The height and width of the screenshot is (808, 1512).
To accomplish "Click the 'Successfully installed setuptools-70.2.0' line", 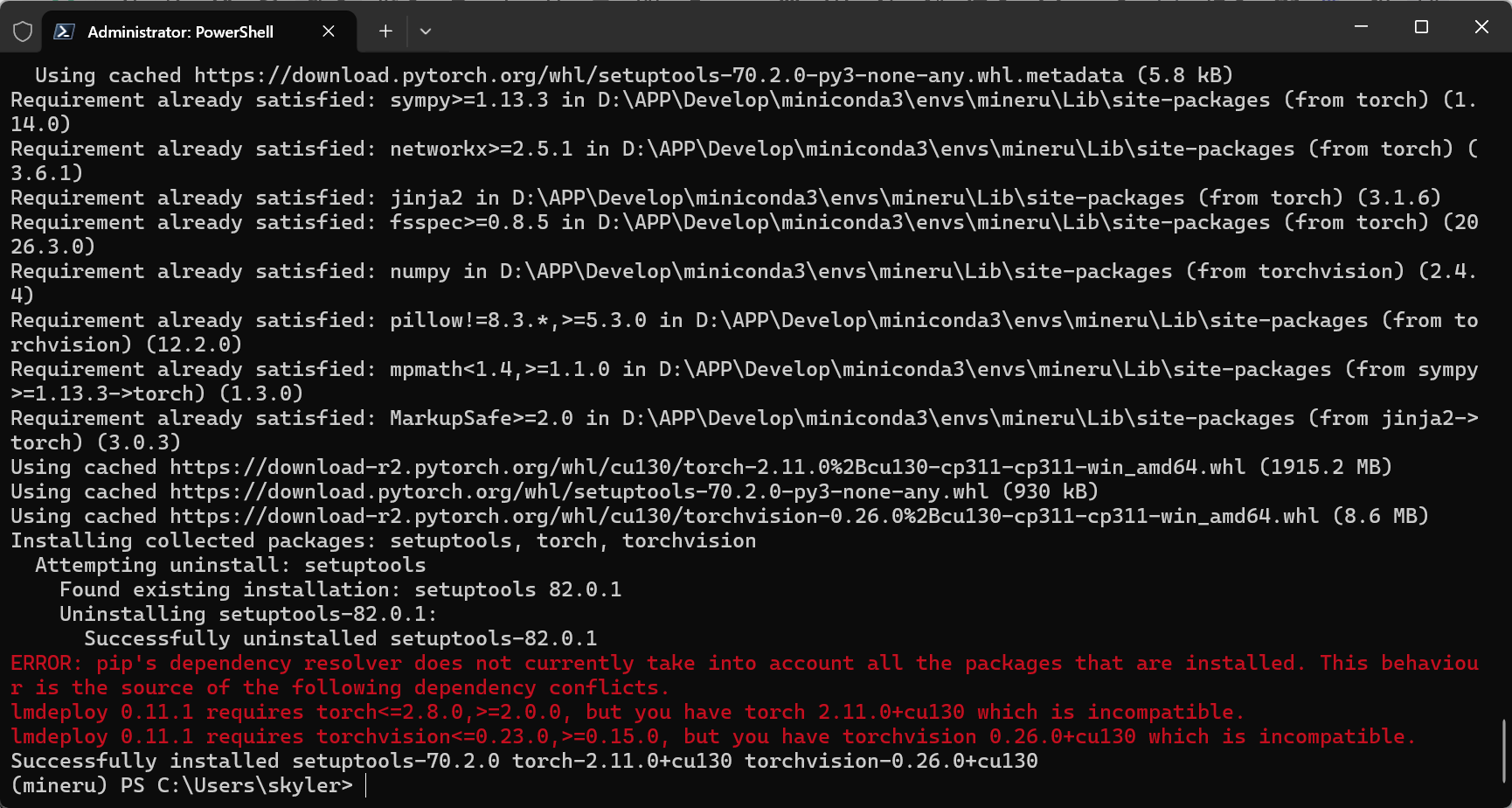I will pyautogui.click(x=524, y=761).
